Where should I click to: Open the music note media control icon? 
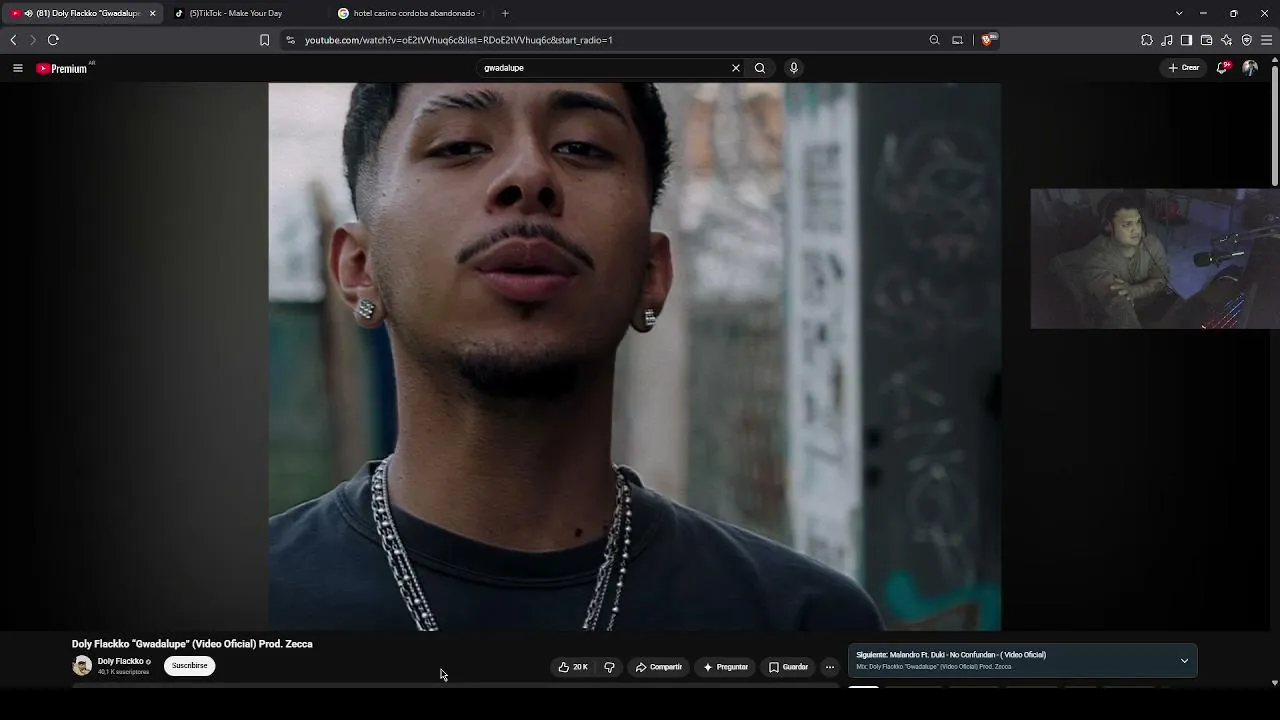coord(1167,40)
